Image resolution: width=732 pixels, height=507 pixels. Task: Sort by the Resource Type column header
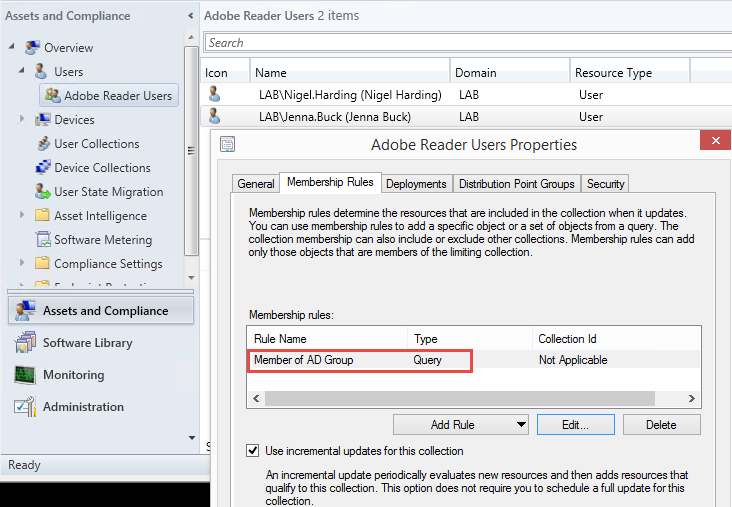[x=630, y=72]
